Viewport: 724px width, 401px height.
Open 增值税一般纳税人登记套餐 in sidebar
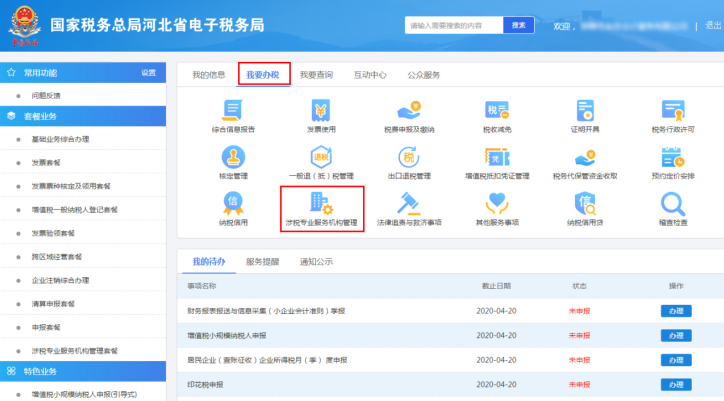click(x=74, y=210)
